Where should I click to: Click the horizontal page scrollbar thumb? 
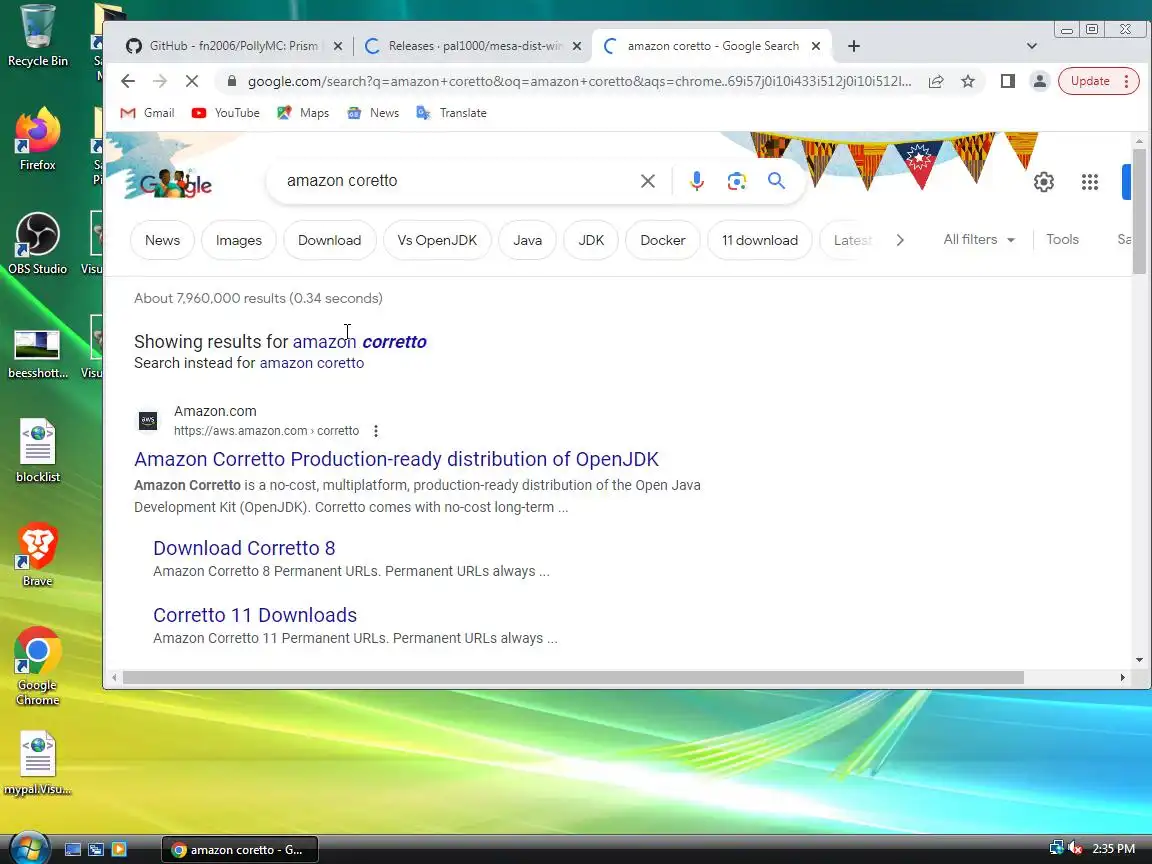pyautogui.click(x=573, y=677)
